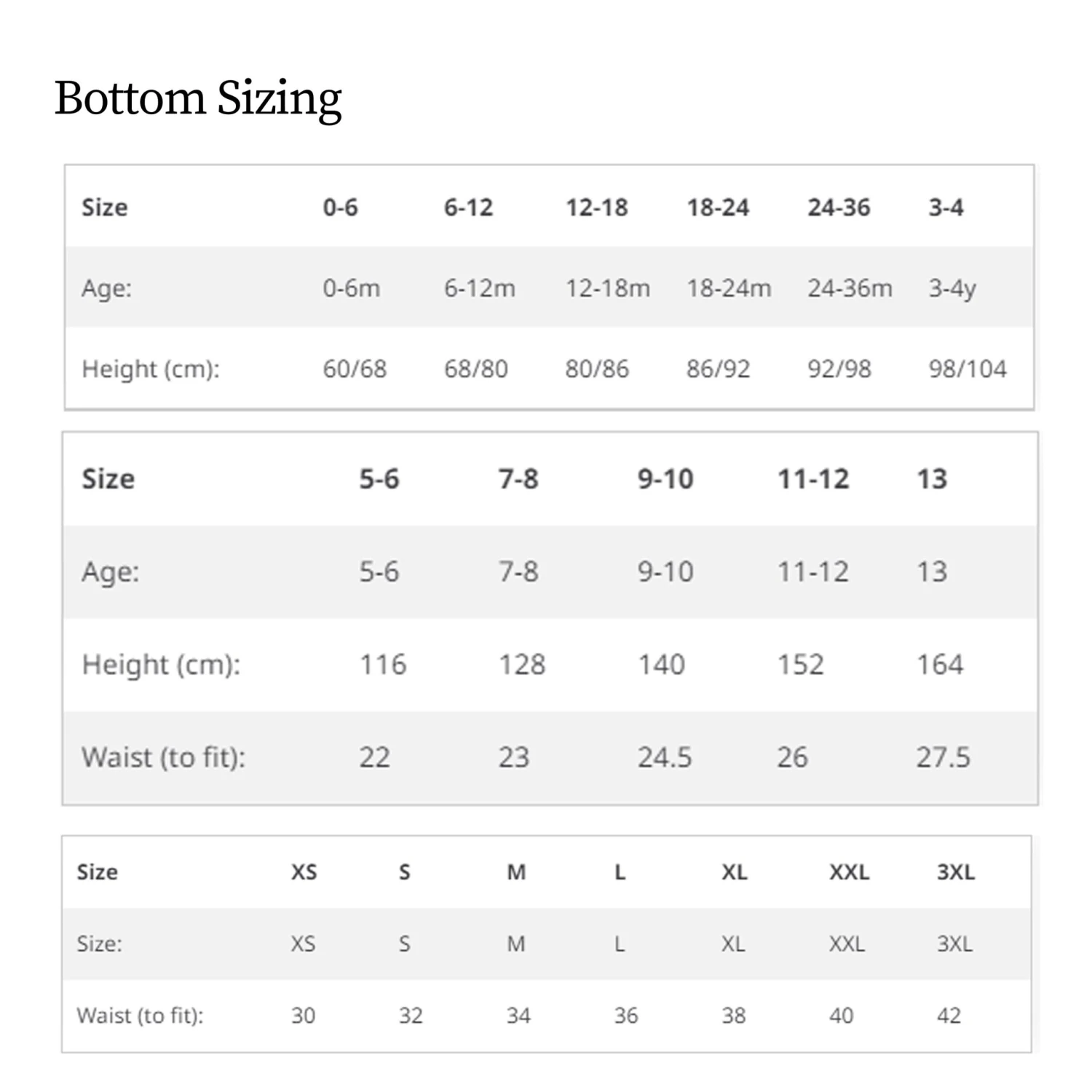Click waist value 30 for XS
The image size is (1092, 1092).
pos(303,1016)
